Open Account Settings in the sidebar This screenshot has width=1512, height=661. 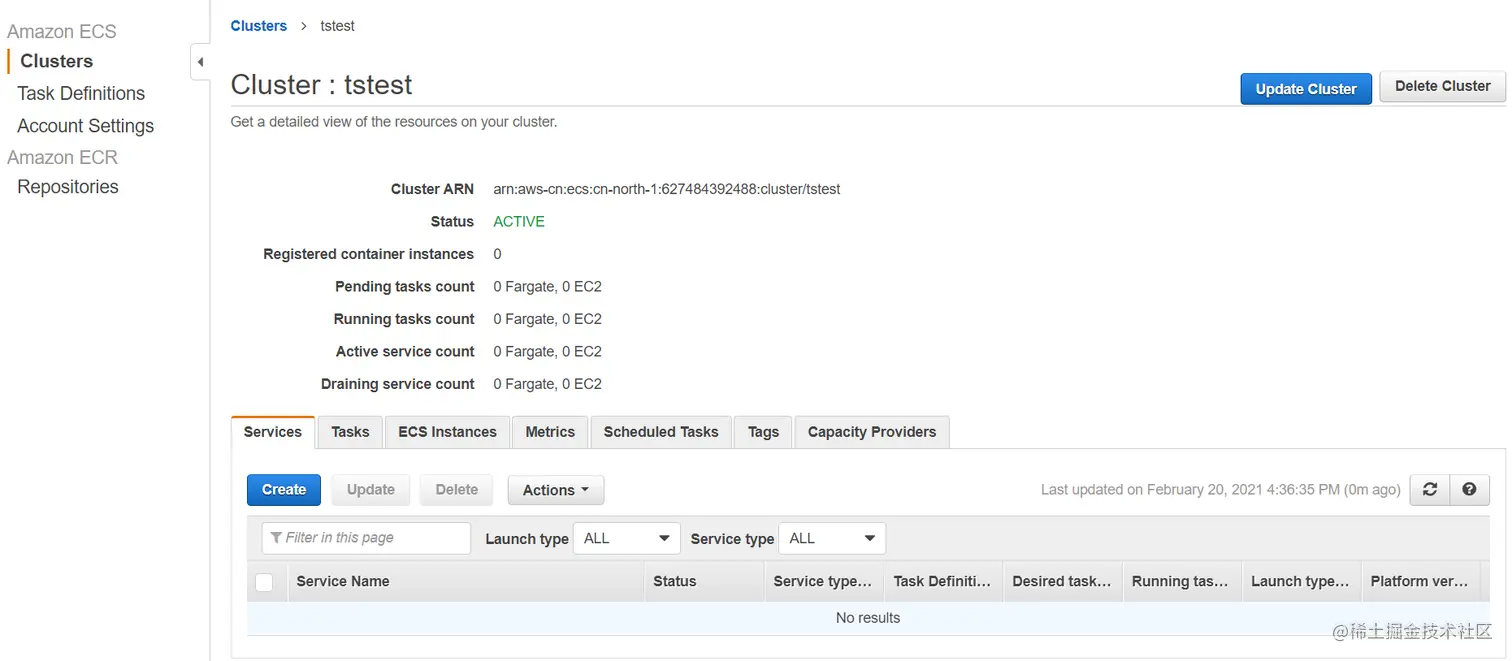tap(86, 126)
